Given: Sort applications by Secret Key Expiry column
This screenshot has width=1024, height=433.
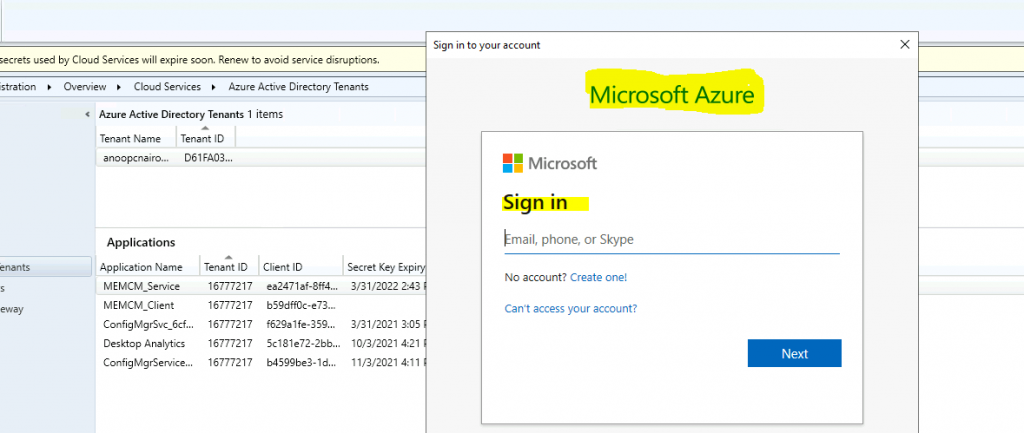Looking at the screenshot, I should 385,267.
